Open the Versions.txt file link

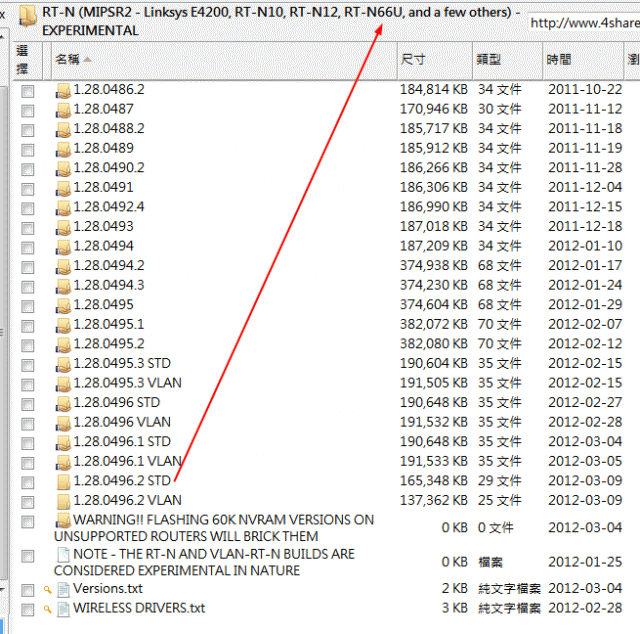(x=108, y=589)
